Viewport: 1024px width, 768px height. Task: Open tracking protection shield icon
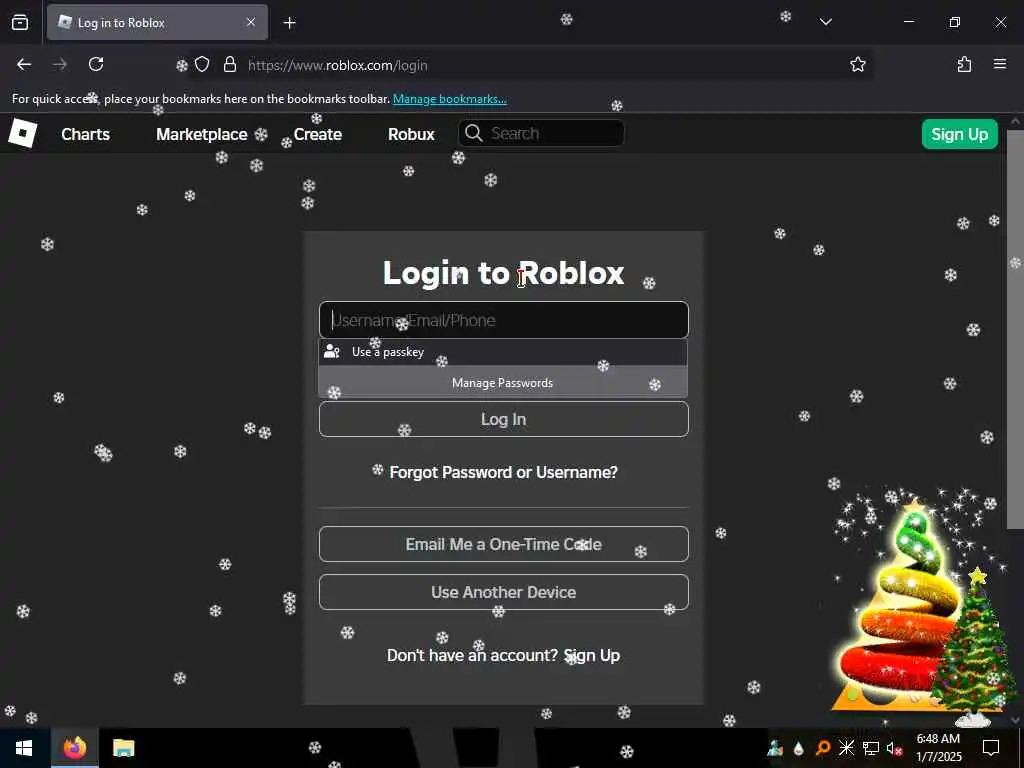coord(202,65)
